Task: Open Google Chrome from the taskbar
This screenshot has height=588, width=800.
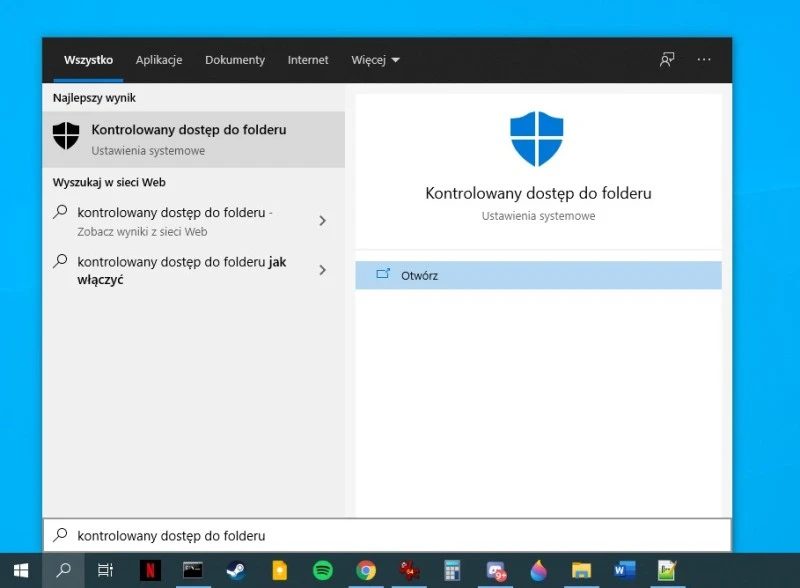Action: 366,570
